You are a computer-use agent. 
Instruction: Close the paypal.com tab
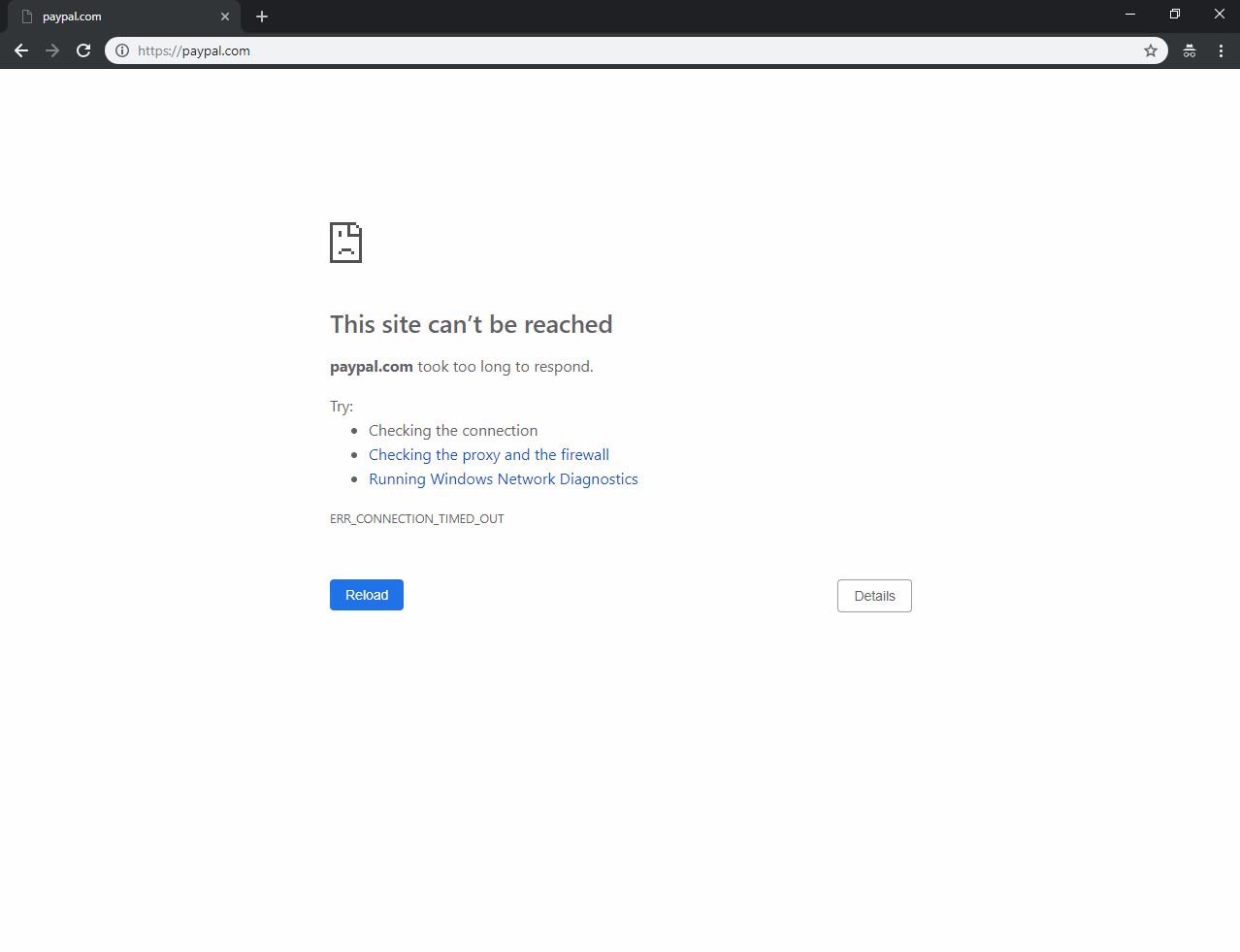pos(225,16)
